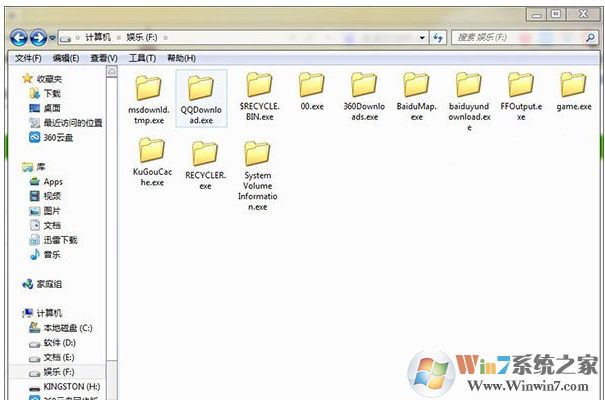
Task: Open the 编辑(E) menu
Action: coord(66,58)
